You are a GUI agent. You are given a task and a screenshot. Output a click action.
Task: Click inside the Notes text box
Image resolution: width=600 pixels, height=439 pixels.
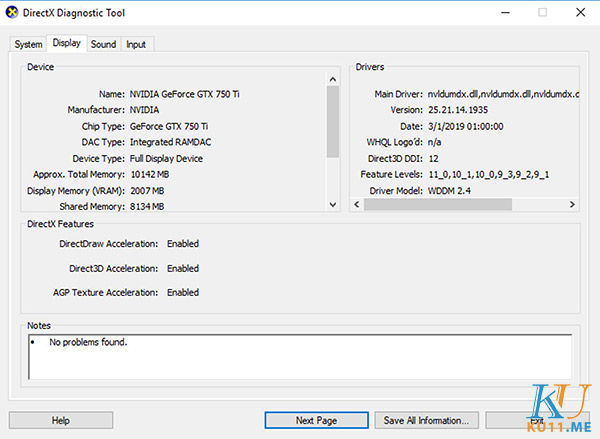pyautogui.click(x=300, y=357)
